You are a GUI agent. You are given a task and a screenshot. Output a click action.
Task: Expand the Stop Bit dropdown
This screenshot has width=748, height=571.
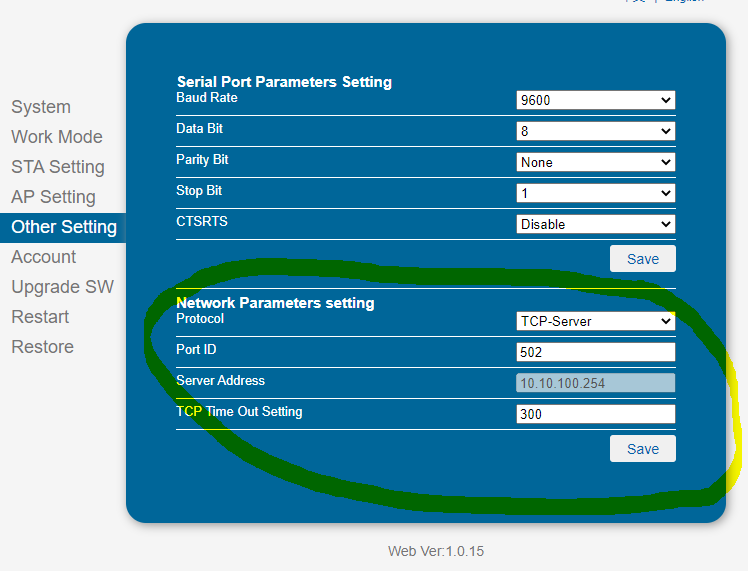click(x=595, y=193)
